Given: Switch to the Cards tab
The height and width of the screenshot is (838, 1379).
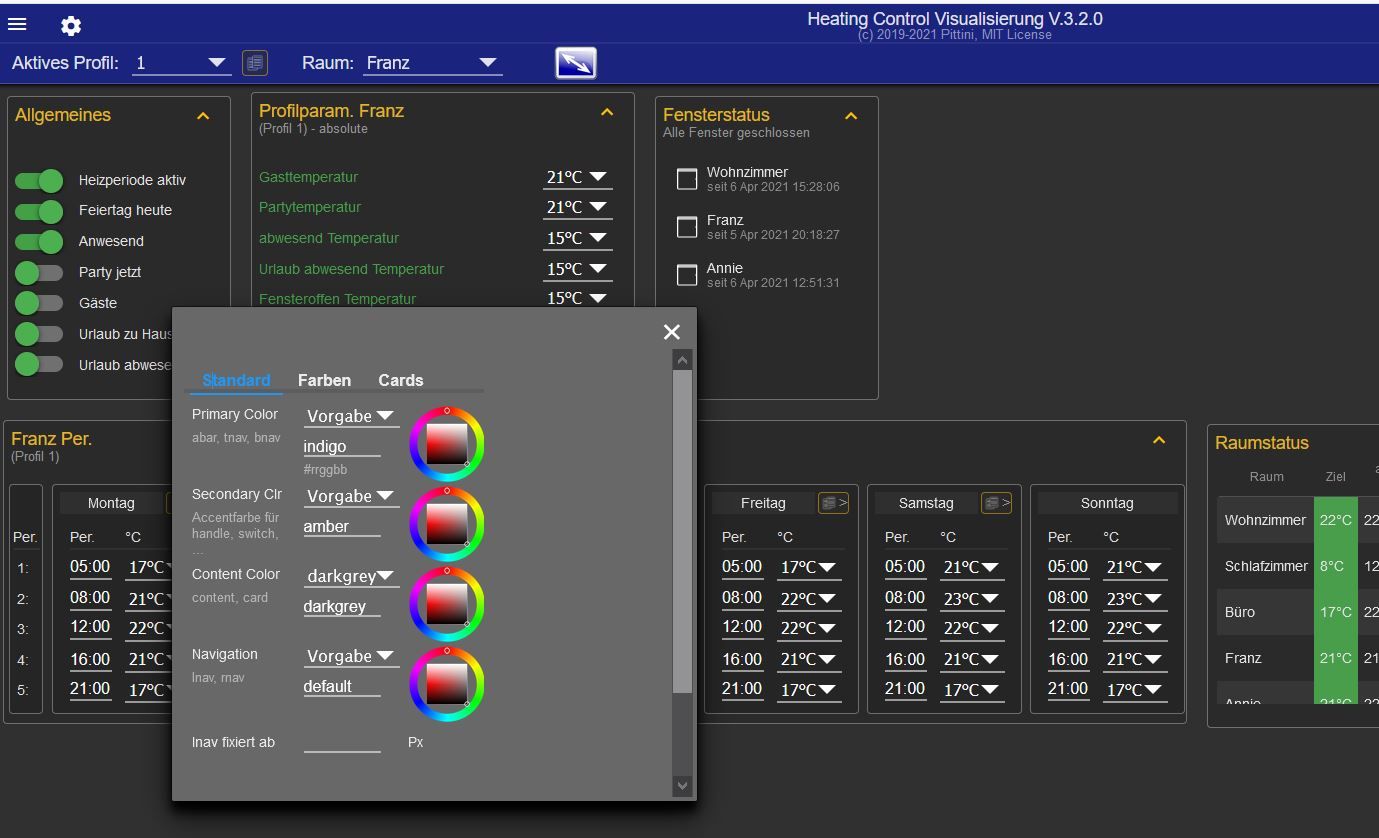Looking at the screenshot, I should [400, 380].
